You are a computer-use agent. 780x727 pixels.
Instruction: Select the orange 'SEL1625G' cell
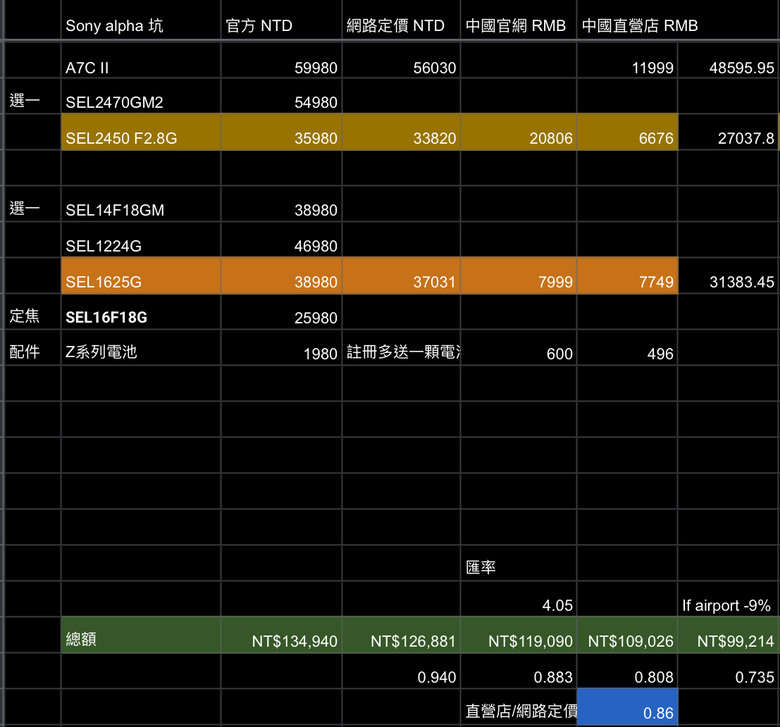pyautogui.click(x=141, y=276)
